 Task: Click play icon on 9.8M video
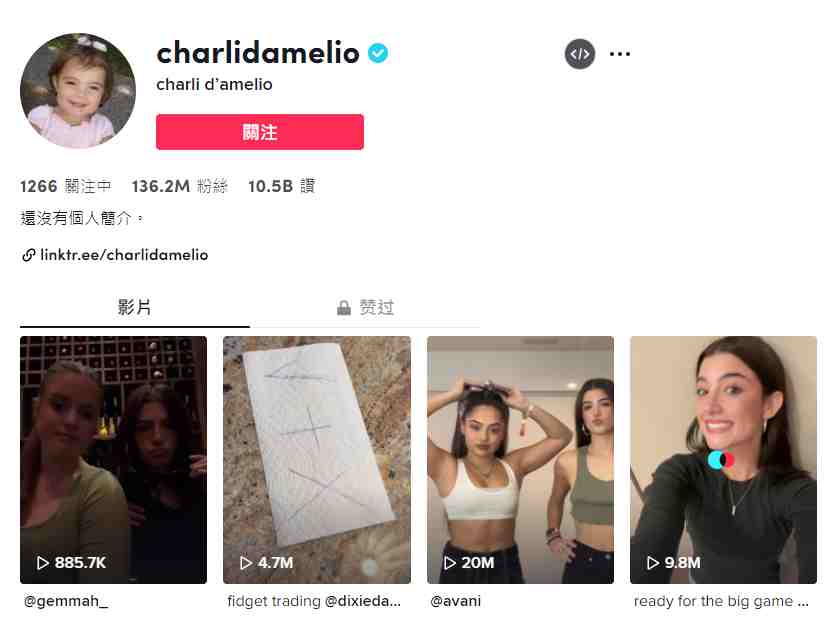coord(653,563)
